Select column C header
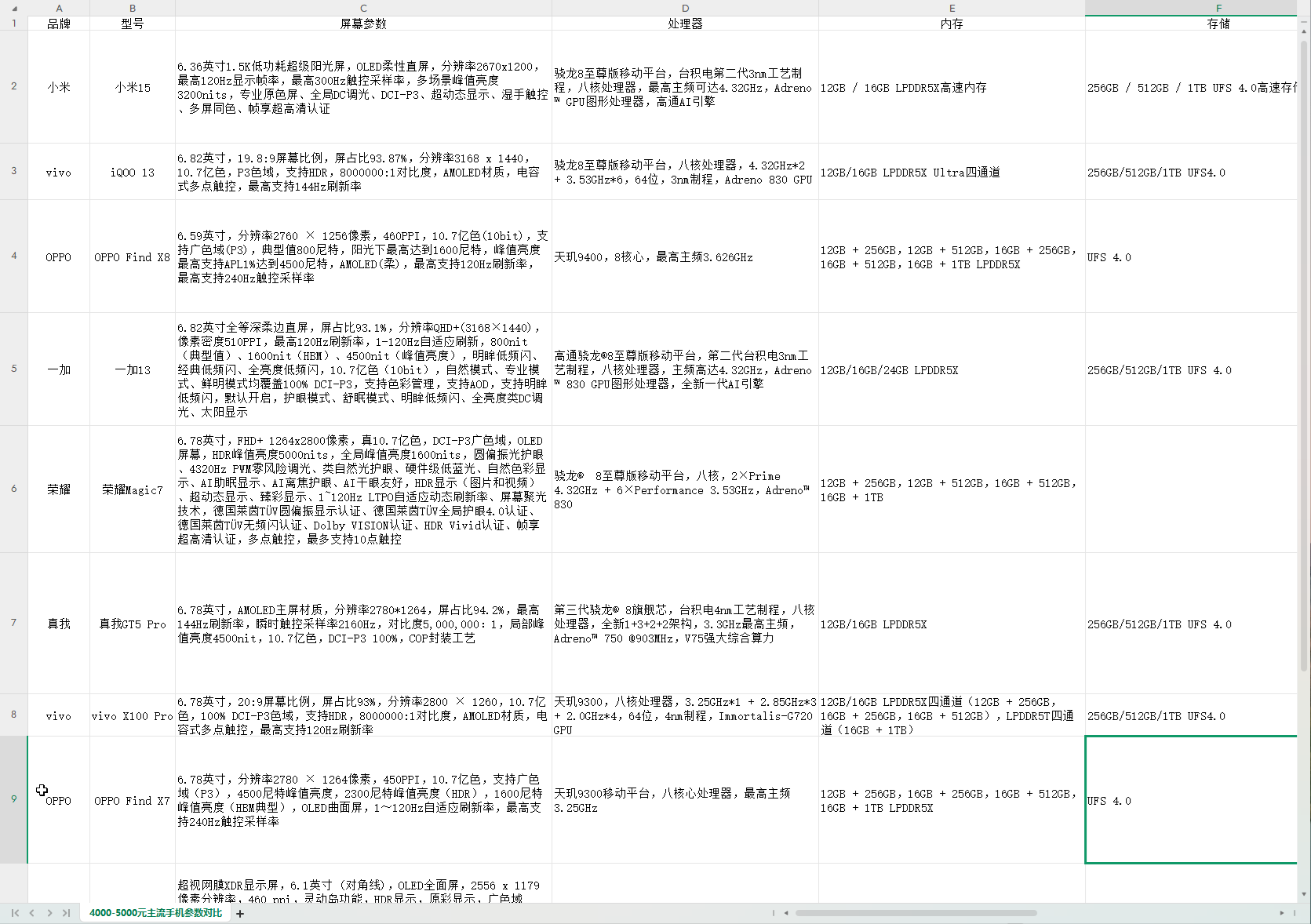Image resolution: width=1311 pixels, height=924 pixels. (363, 8)
